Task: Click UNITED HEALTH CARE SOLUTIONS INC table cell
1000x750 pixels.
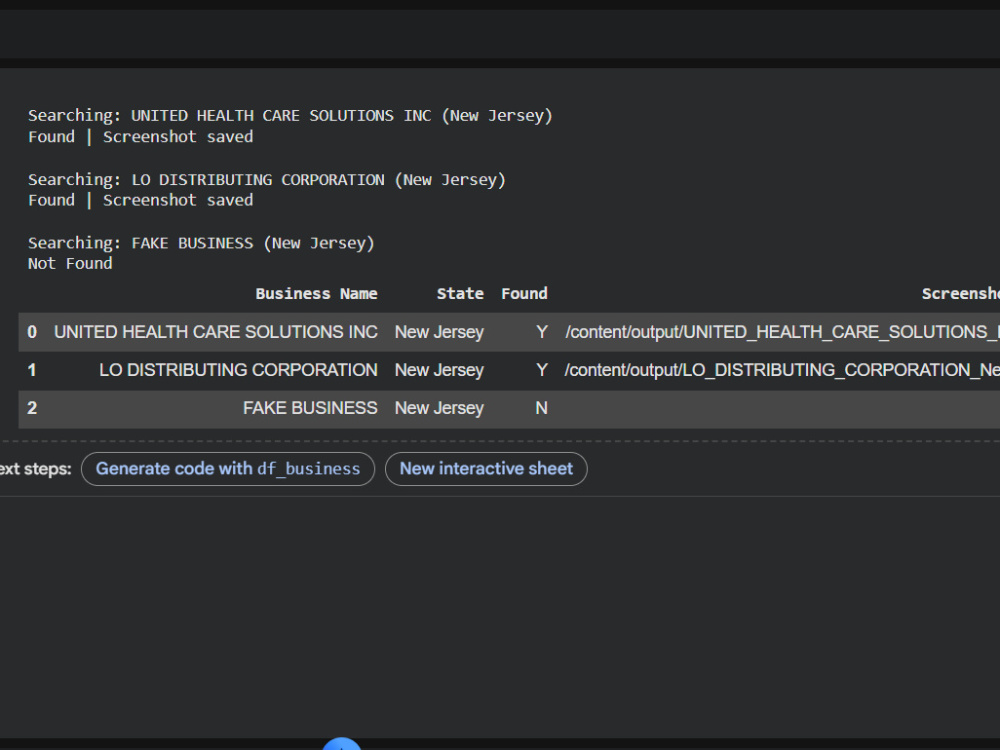Action: pos(216,332)
